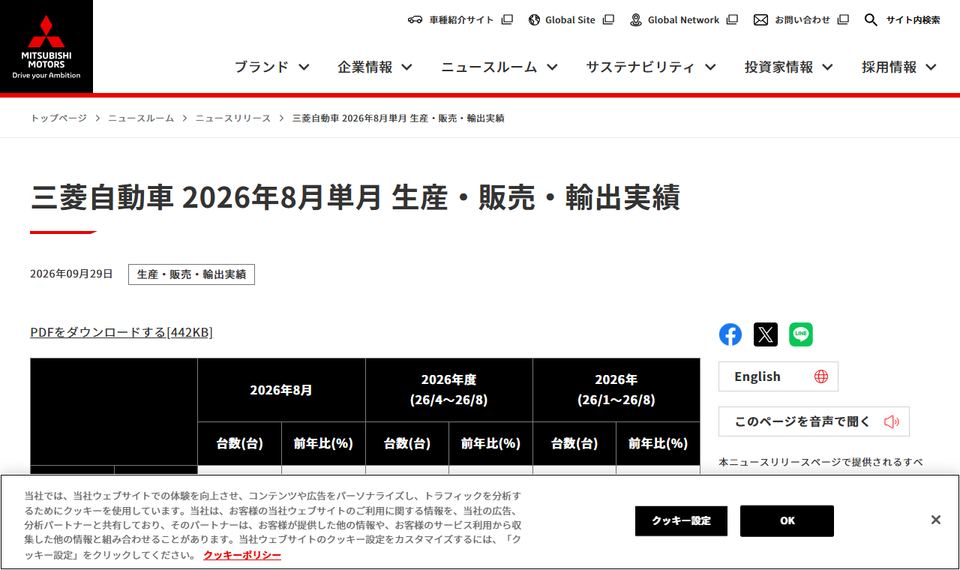Click the date 2026年09月29日
This screenshot has width=960, height=570.
(x=72, y=274)
